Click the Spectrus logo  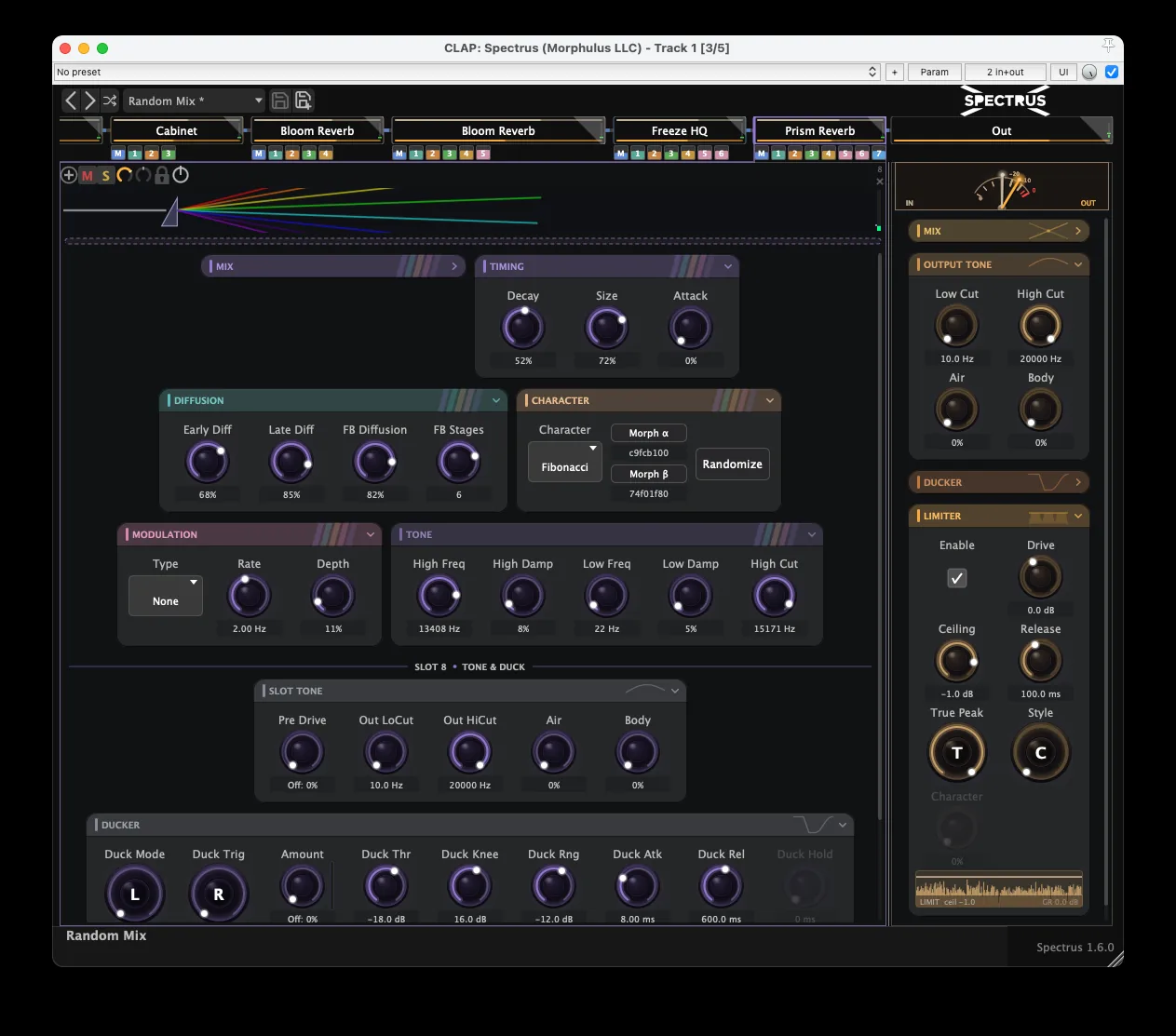pos(1005,101)
